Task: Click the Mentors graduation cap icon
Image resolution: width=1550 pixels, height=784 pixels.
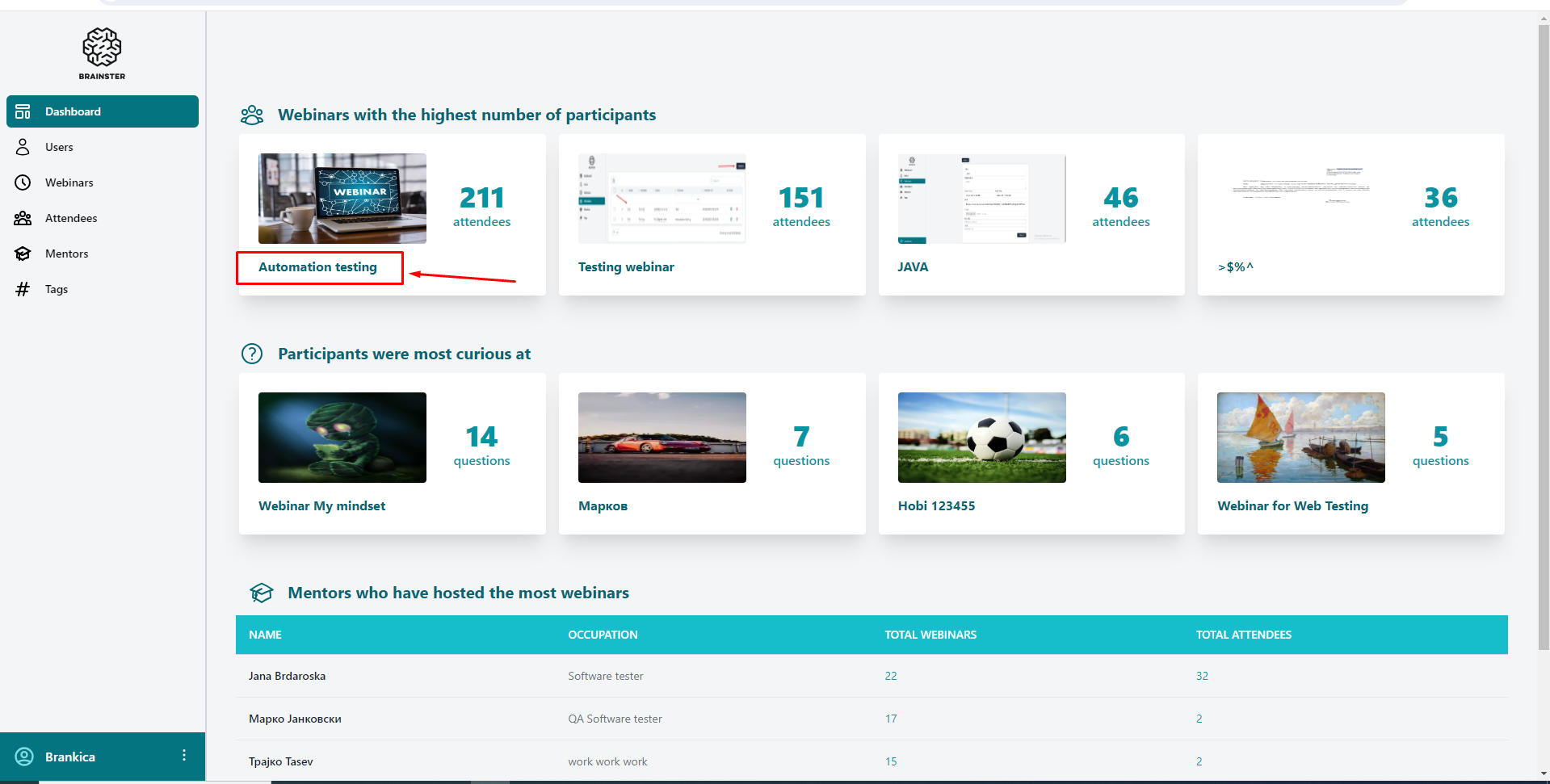Action: pyautogui.click(x=23, y=254)
